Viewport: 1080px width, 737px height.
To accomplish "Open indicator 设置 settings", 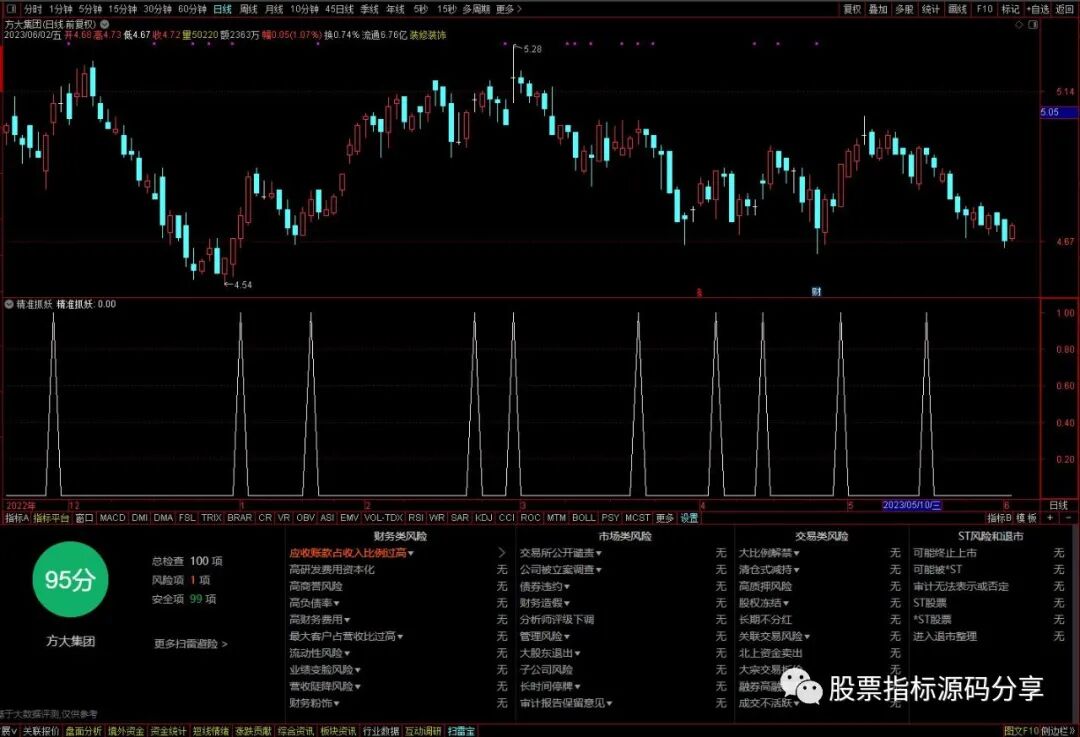I will click(689, 517).
